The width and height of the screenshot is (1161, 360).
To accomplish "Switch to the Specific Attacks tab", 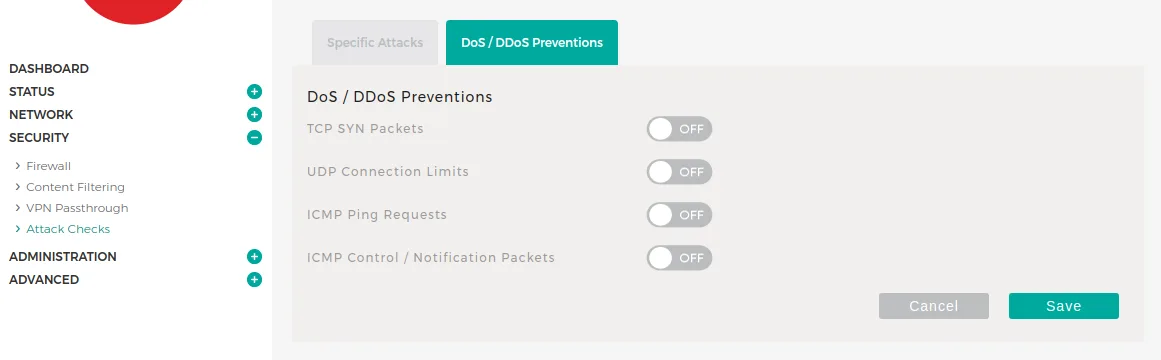I will click(375, 43).
